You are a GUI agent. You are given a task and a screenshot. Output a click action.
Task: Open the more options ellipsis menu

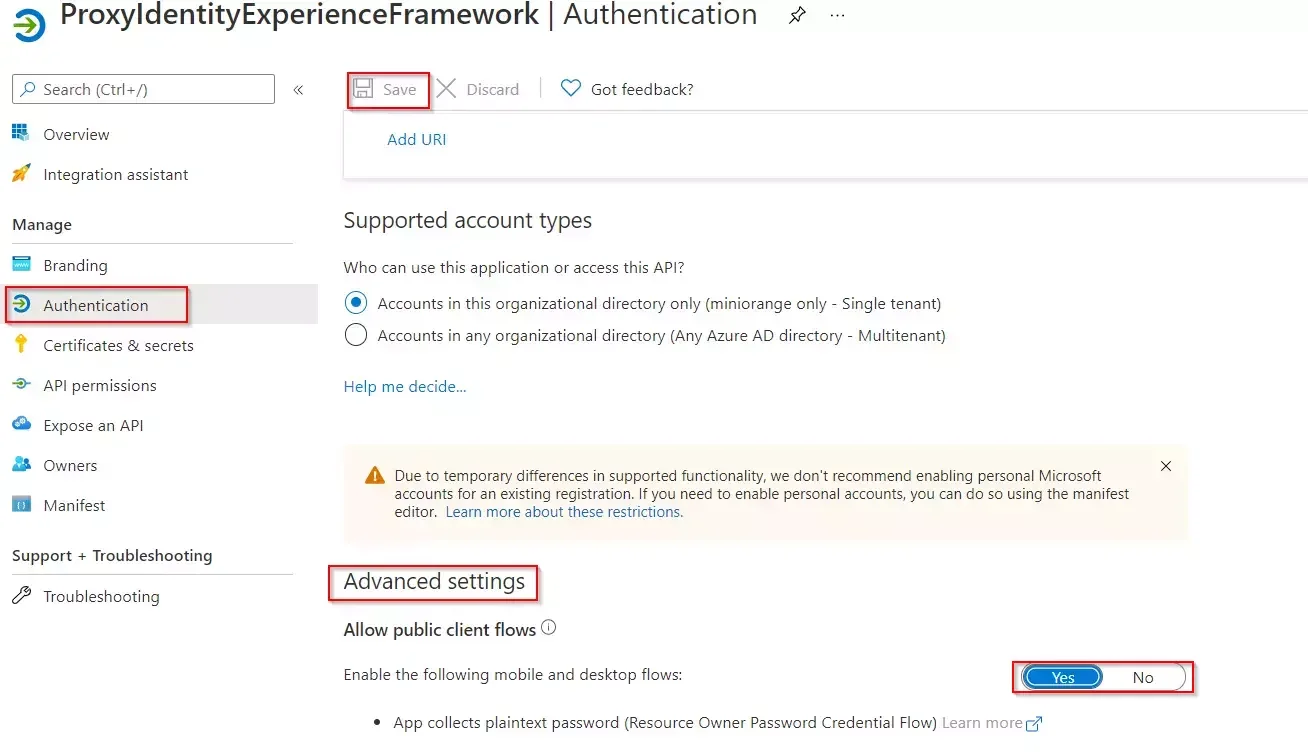coord(836,15)
